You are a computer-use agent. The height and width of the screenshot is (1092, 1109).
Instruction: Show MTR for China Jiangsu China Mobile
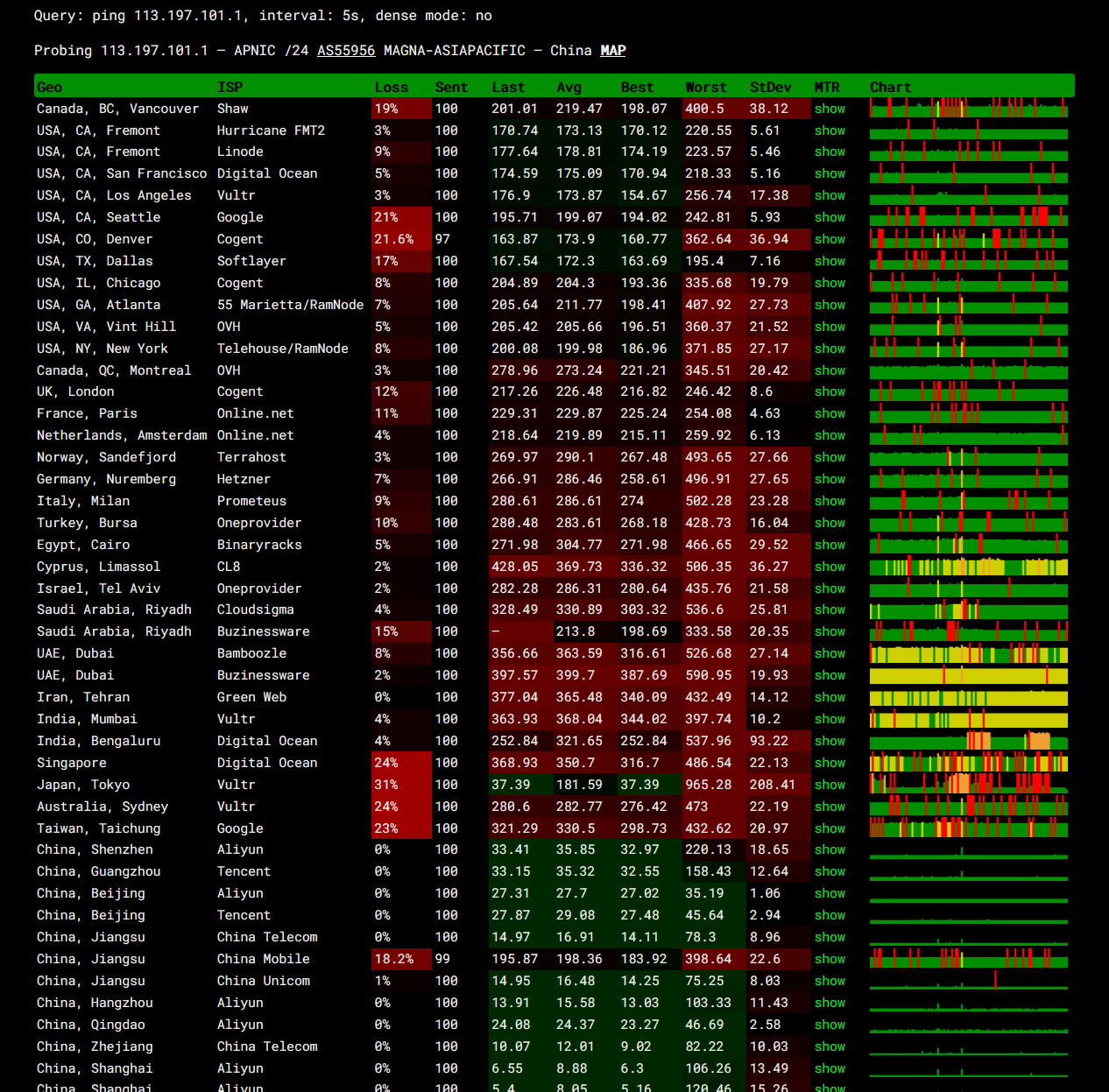coord(829,959)
